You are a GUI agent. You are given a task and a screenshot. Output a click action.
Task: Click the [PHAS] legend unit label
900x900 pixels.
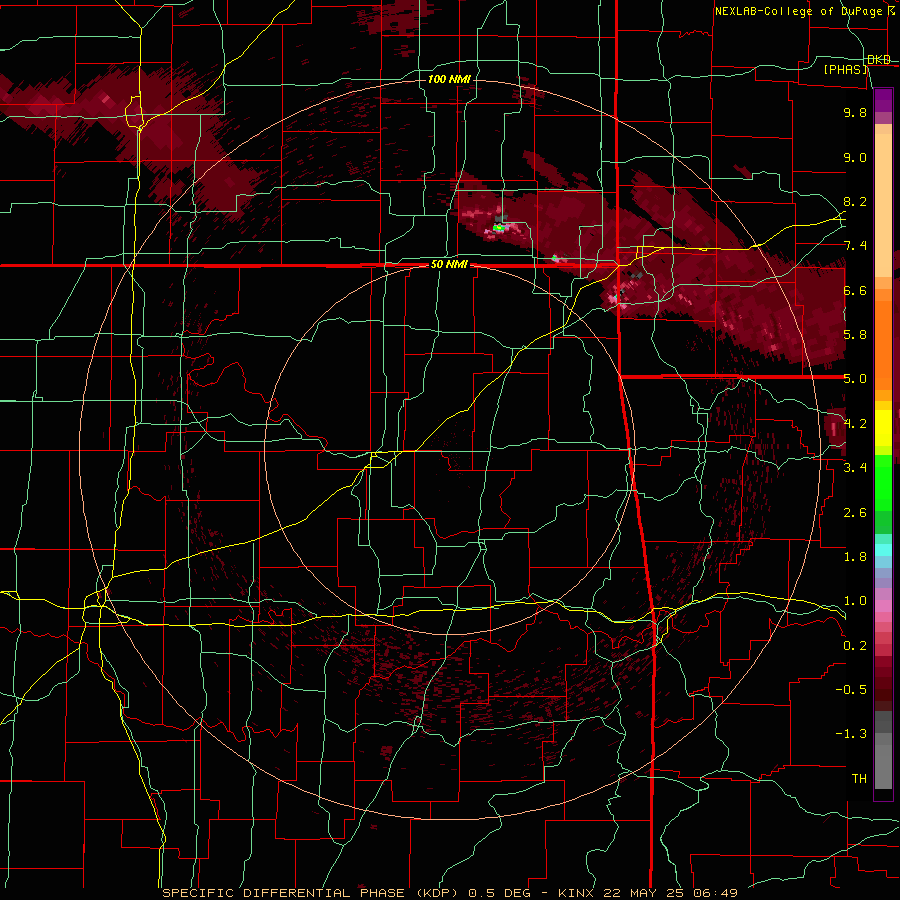click(846, 69)
